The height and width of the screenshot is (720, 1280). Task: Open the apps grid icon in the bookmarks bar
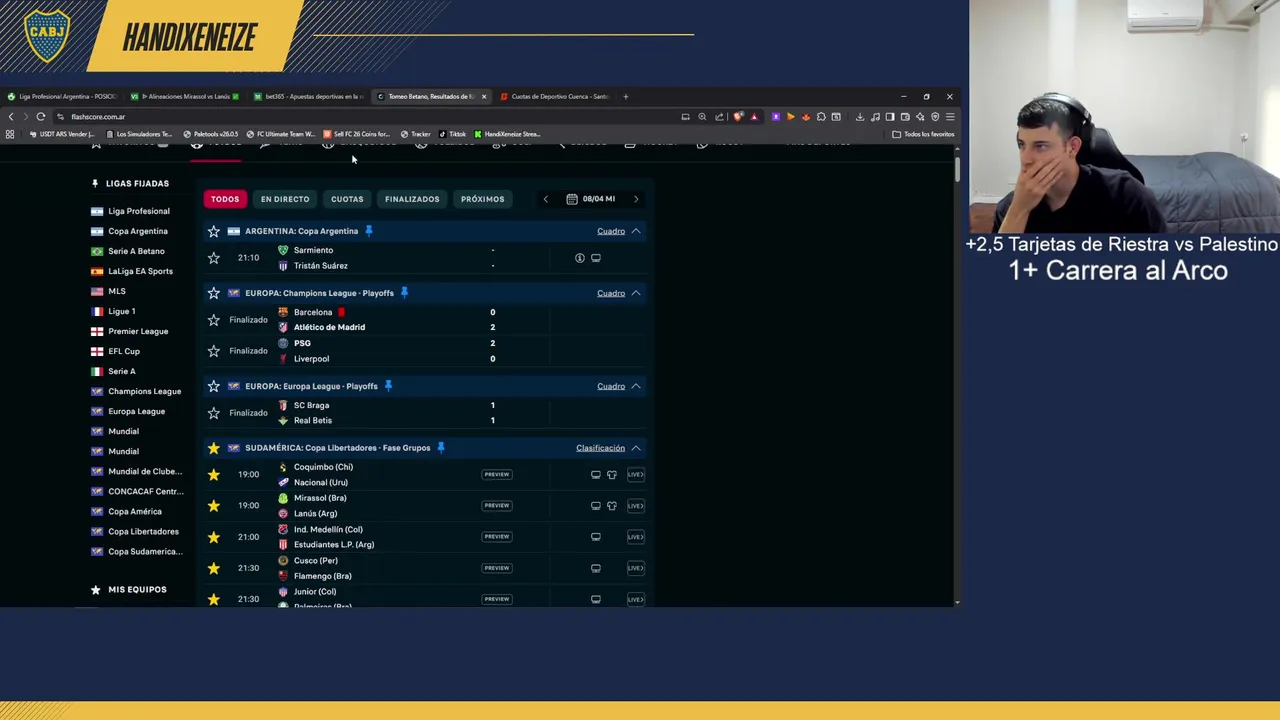point(10,134)
